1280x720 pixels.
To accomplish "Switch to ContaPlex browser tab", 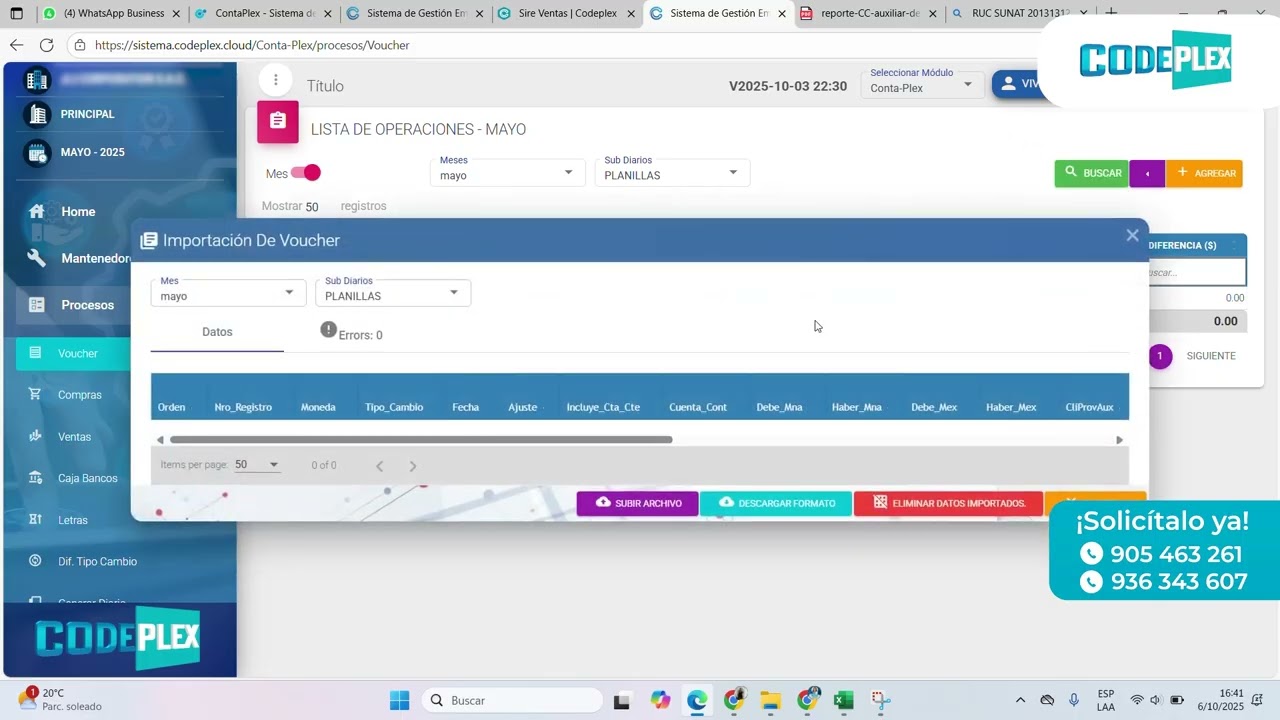I will tap(264, 14).
